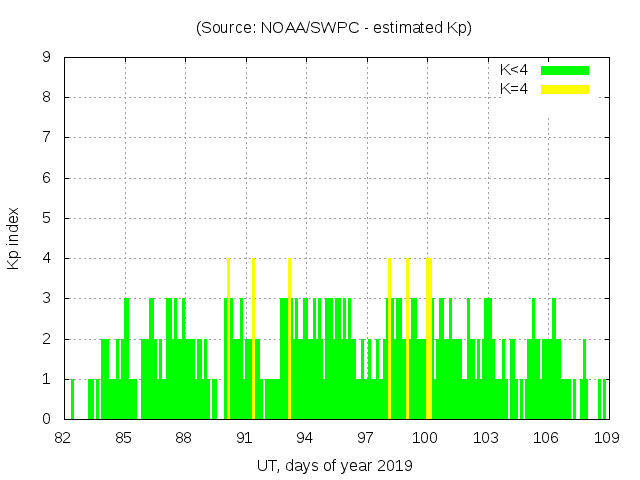Click the 'UT, days of year 2019' axis label
Image resolution: width=640 pixels, height=480 pixels.
coord(334,465)
